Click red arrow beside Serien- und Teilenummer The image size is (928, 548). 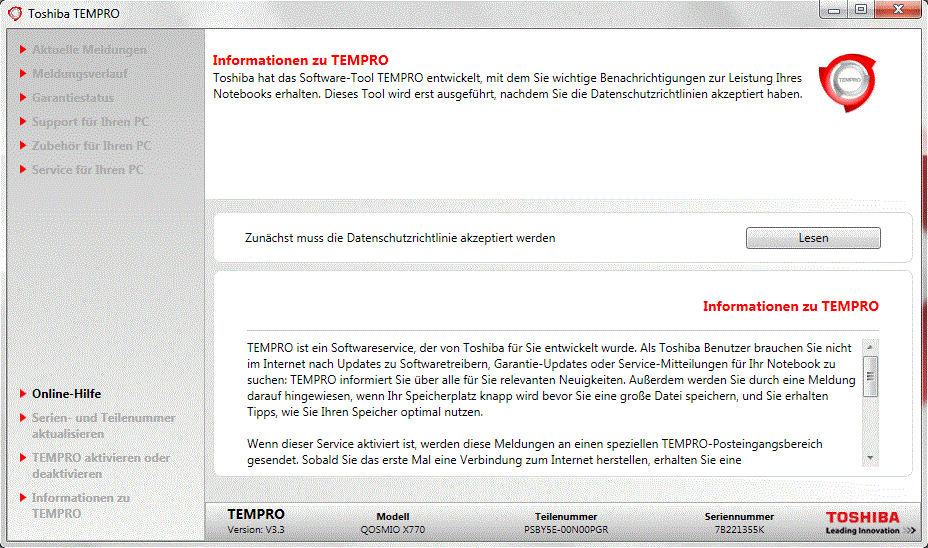click(23, 418)
